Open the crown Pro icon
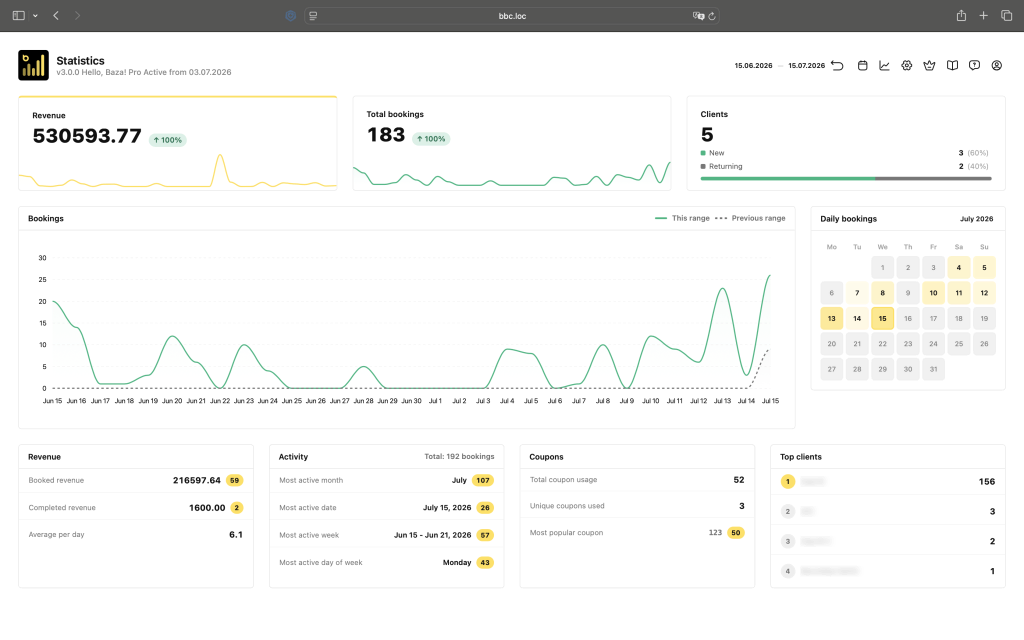The width and height of the screenshot is (1024, 640). (x=929, y=65)
